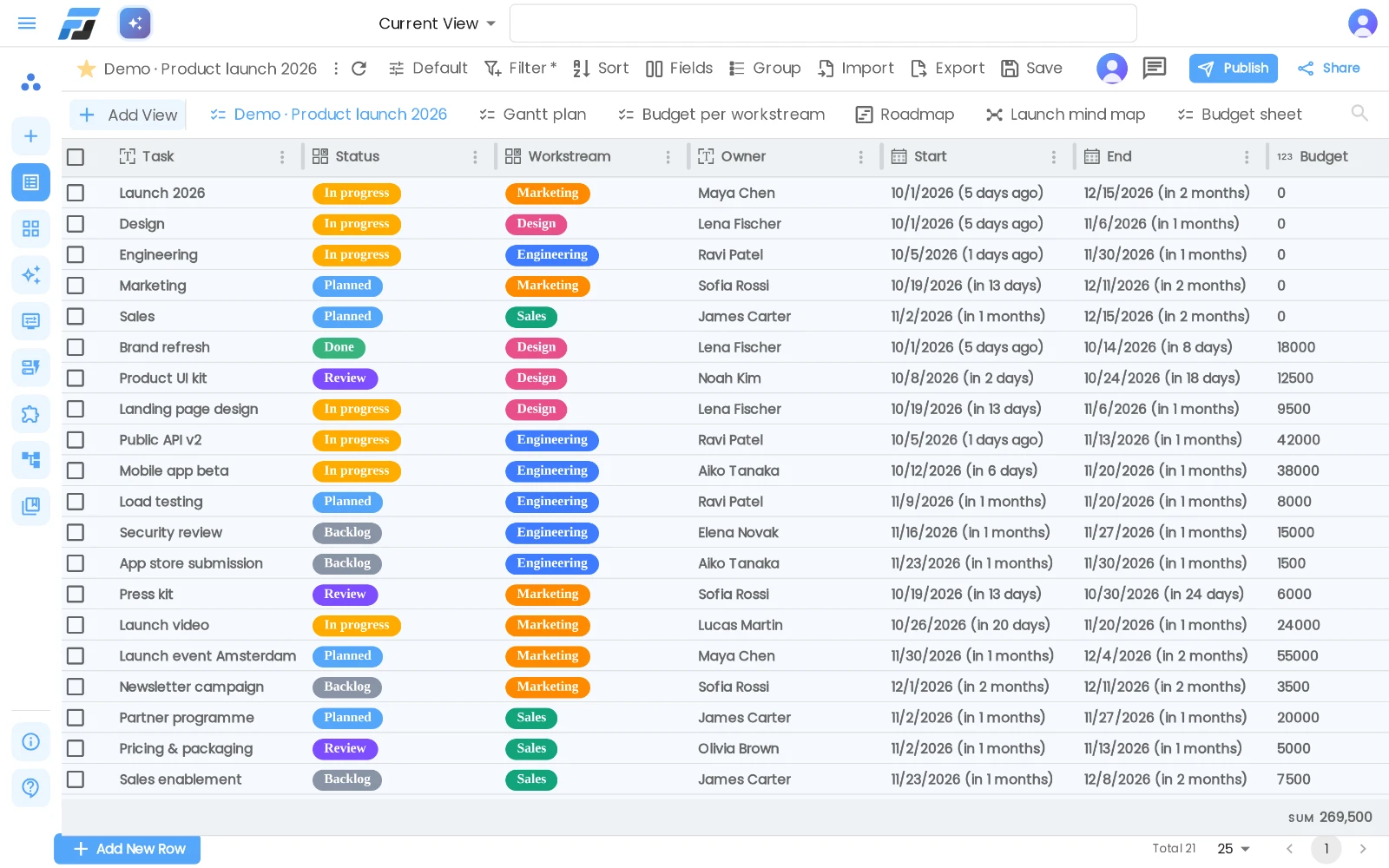Open the sidebar puzzle plugins icon

tap(30, 414)
